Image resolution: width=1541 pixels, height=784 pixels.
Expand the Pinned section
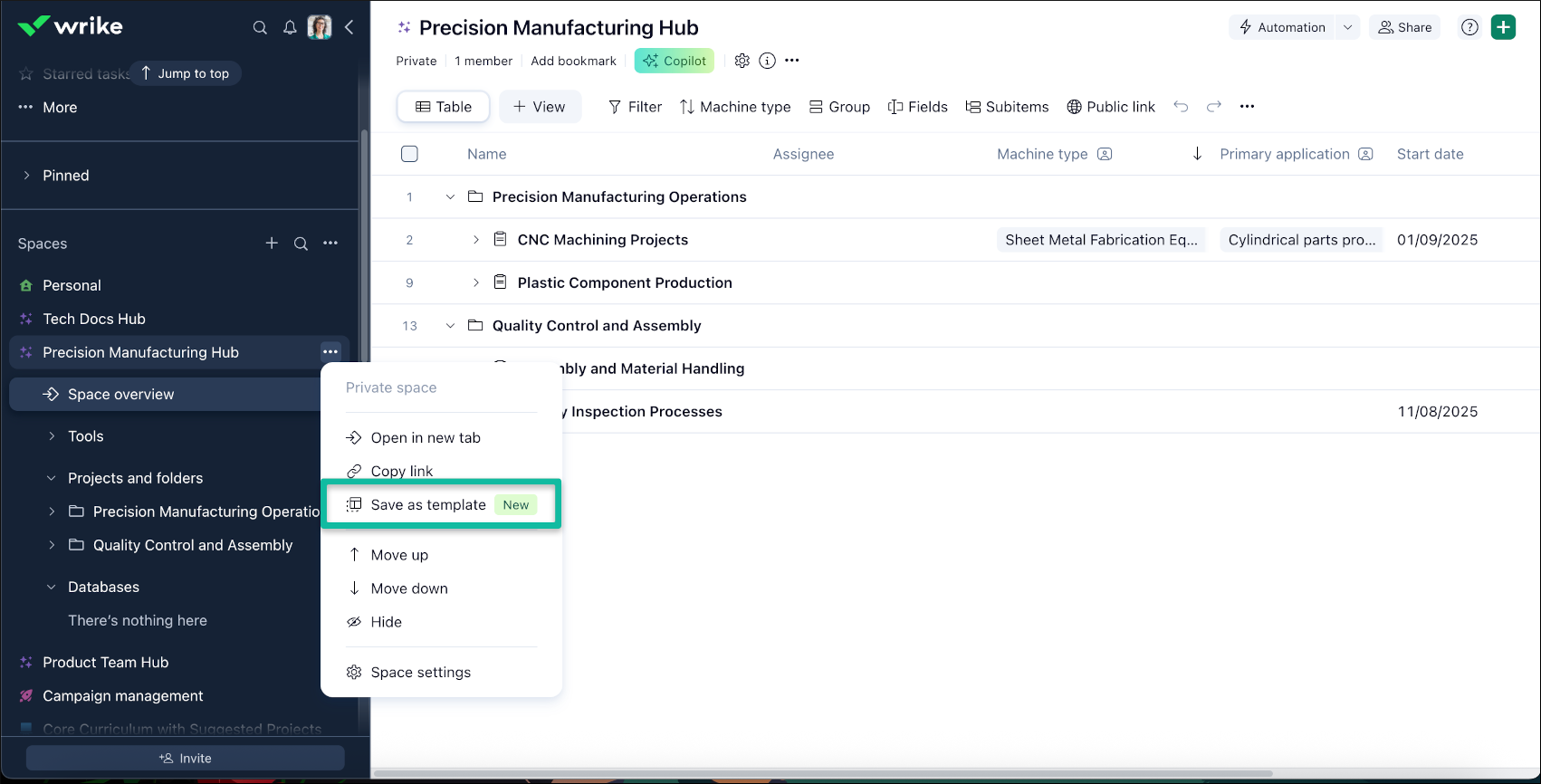point(26,175)
